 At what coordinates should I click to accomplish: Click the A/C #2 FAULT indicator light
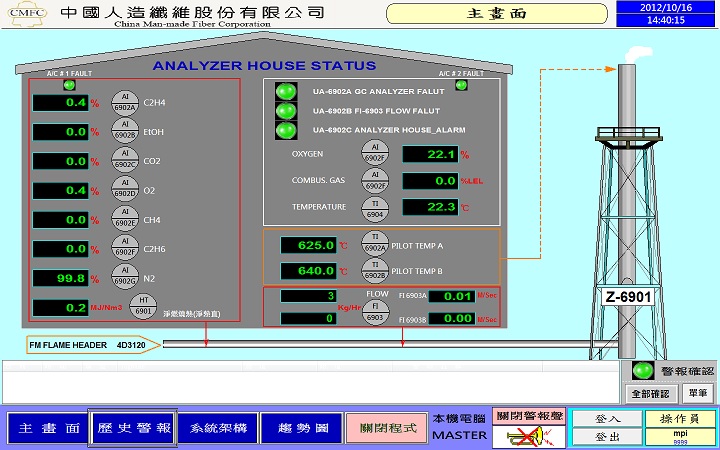click(x=461, y=85)
